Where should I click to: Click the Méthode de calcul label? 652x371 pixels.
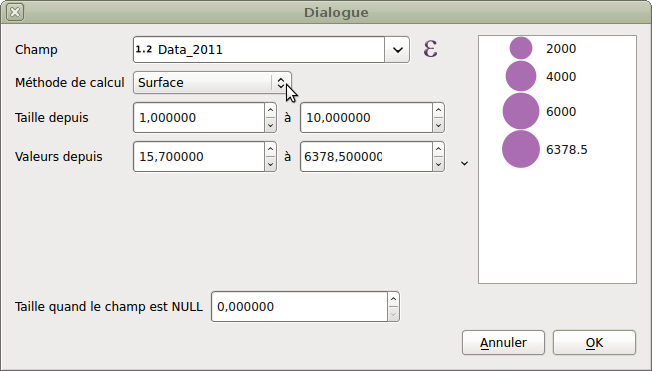coord(70,82)
